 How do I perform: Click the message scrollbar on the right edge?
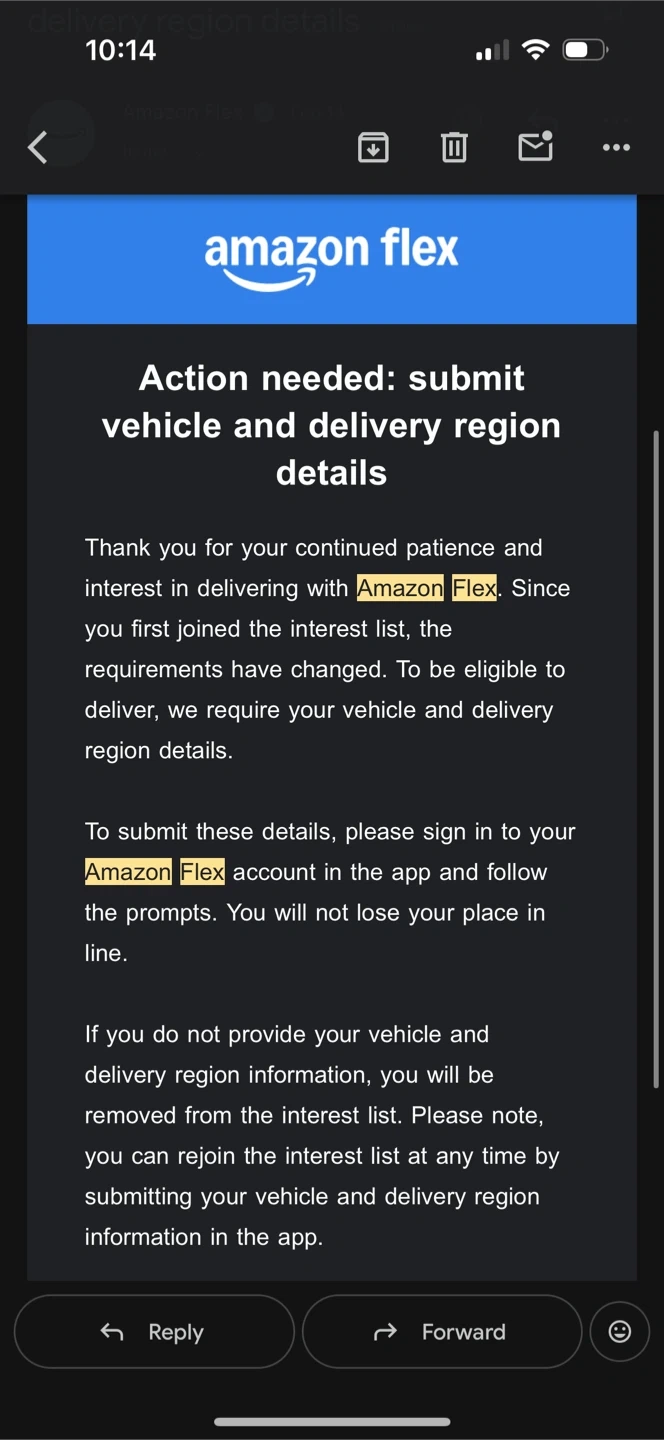[656, 760]
